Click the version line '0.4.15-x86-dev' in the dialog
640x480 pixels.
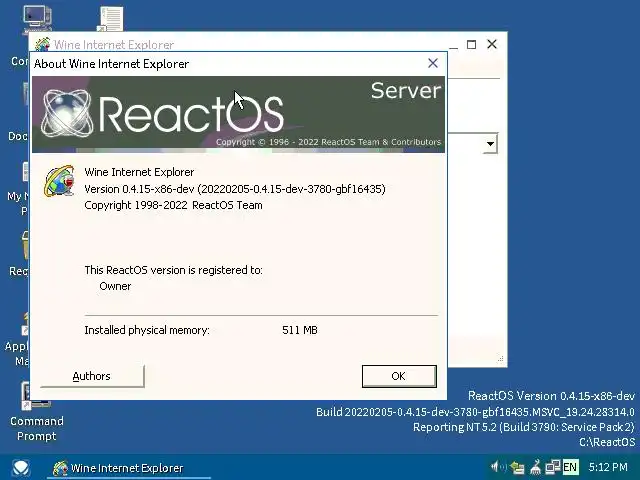(235, 189)
